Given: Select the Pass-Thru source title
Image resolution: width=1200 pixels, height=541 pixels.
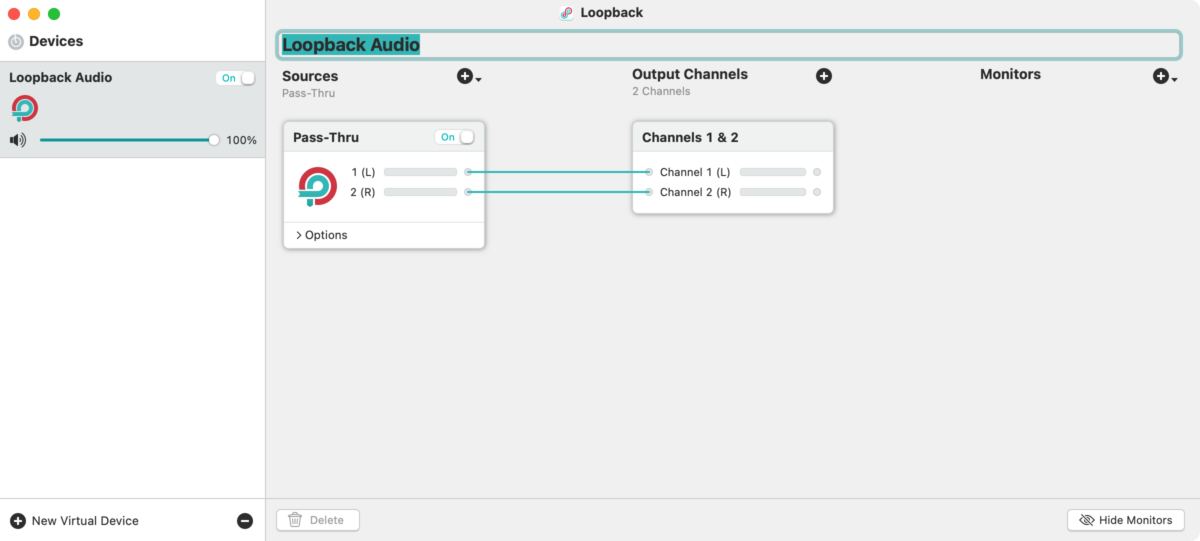Looking at the screenshot, I should point(326,137).
